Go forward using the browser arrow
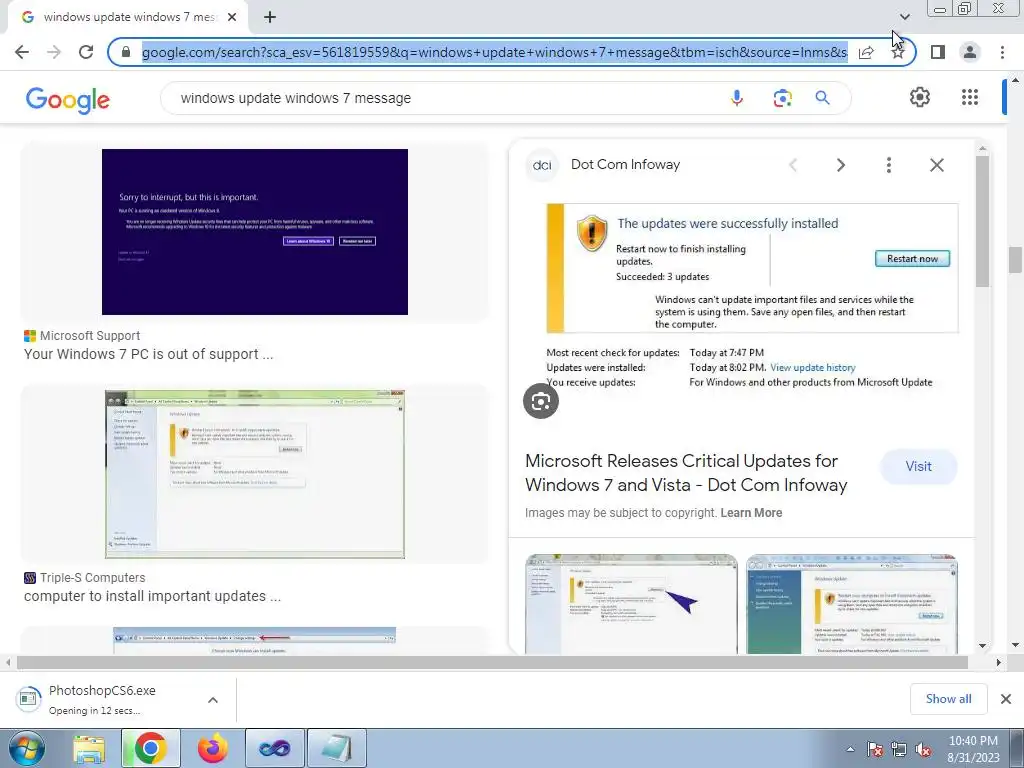Screen dimensions: 1024x768 [x=54, y=52]
